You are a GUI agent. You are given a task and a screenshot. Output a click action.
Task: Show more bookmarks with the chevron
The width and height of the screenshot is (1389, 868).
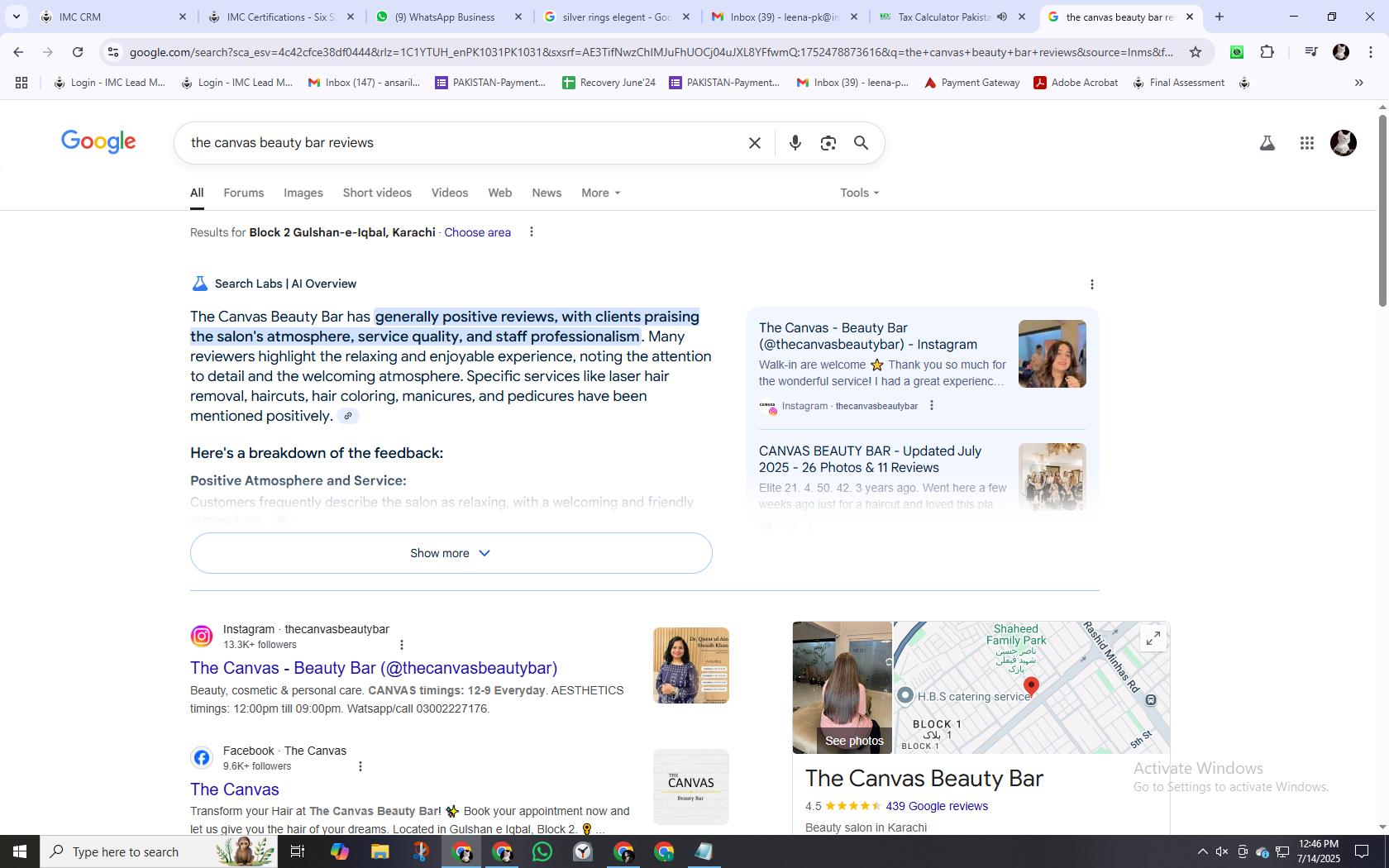[x=1358, y=83]
